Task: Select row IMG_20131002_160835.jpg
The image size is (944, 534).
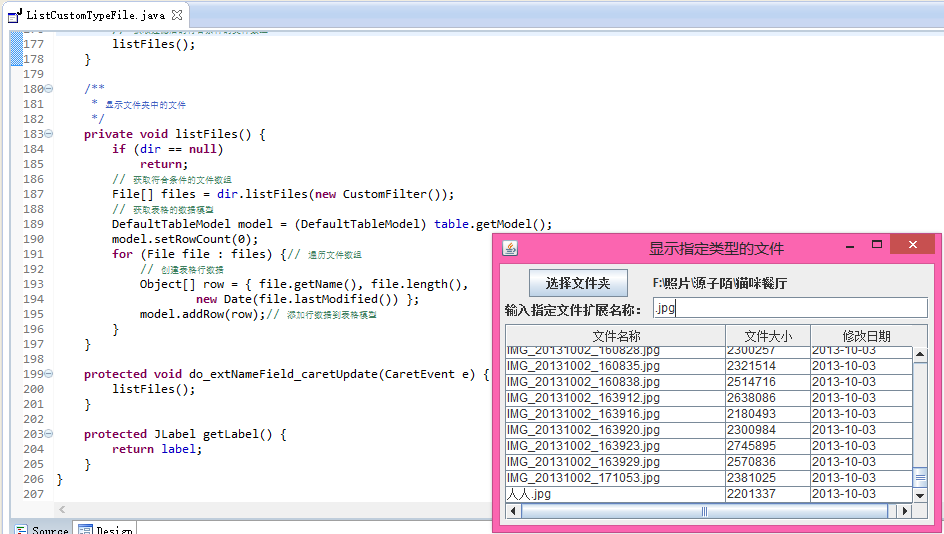Action: pyautogui.click(x=709, y=365)
